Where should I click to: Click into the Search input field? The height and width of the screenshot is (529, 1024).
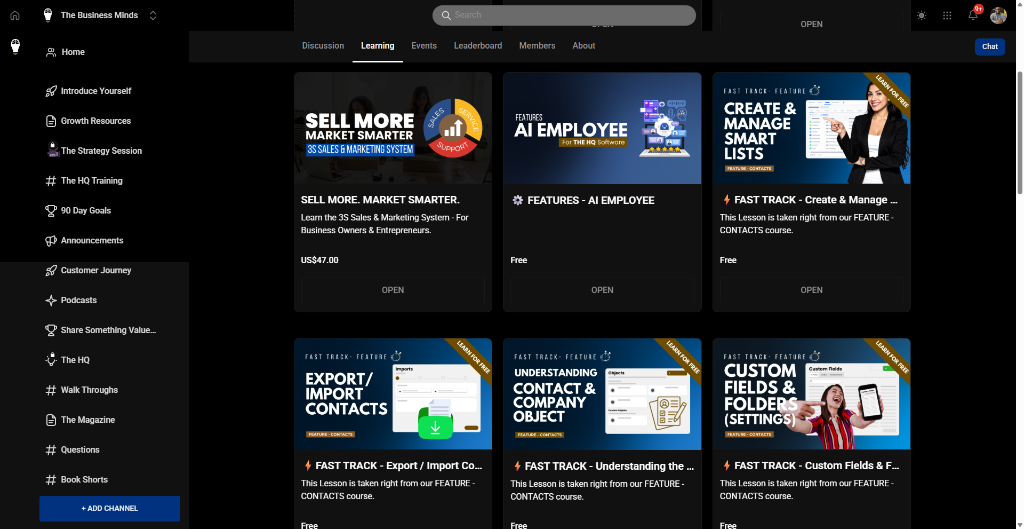click(x=564, y=15)
